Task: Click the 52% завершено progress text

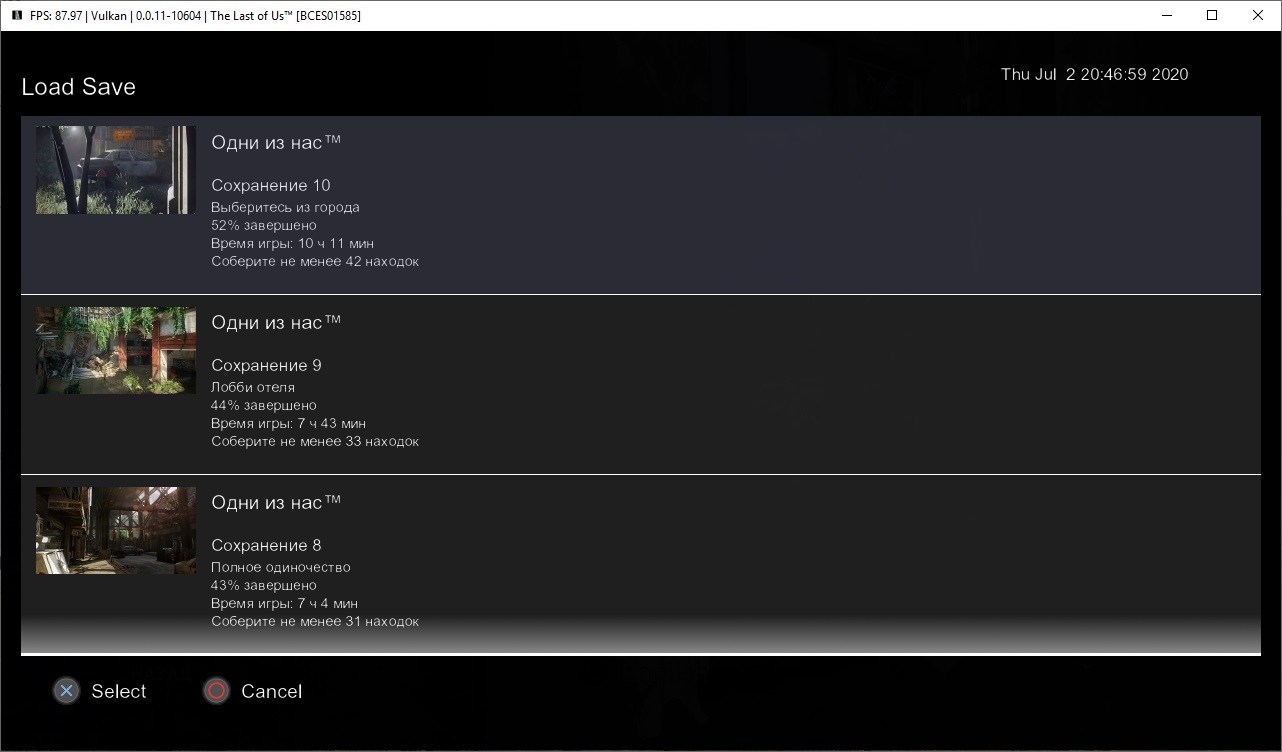Action: point(264,225)
